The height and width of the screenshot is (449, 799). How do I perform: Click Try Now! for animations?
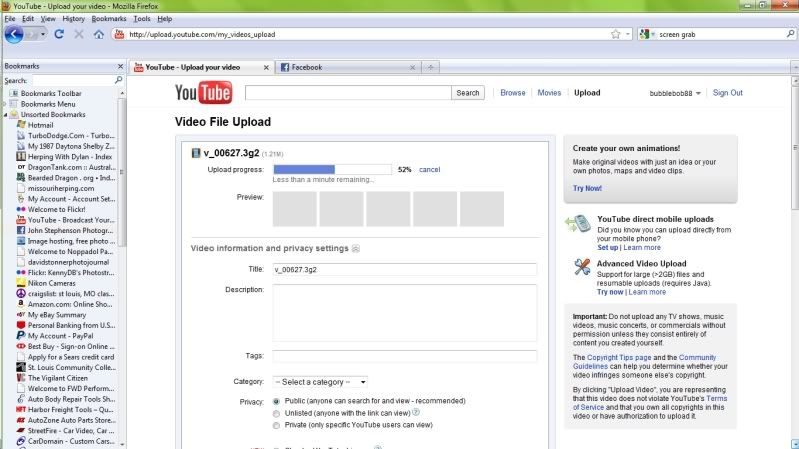pyautogui.click(x=587, y=188)
